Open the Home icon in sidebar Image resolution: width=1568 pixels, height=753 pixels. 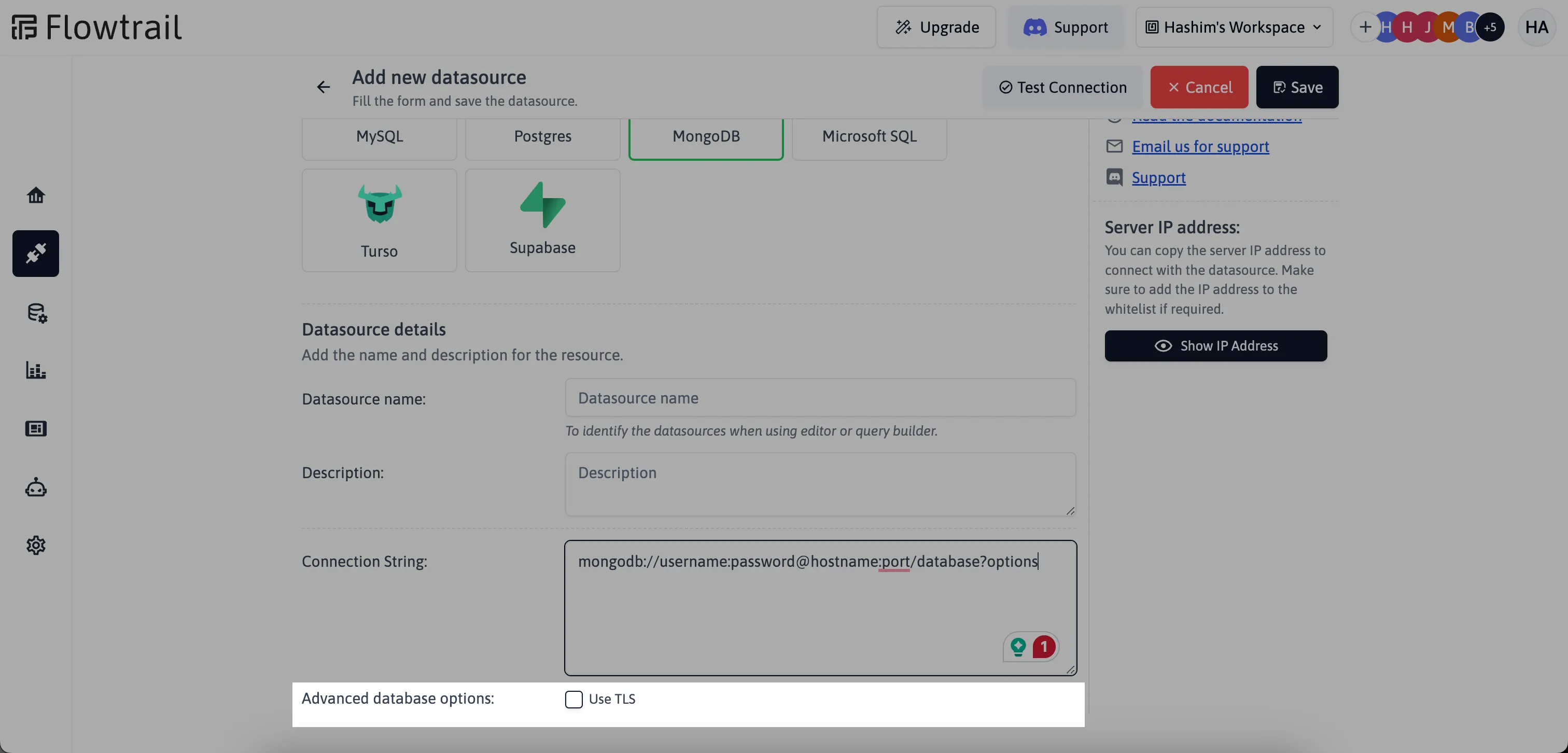pos(36,195)
